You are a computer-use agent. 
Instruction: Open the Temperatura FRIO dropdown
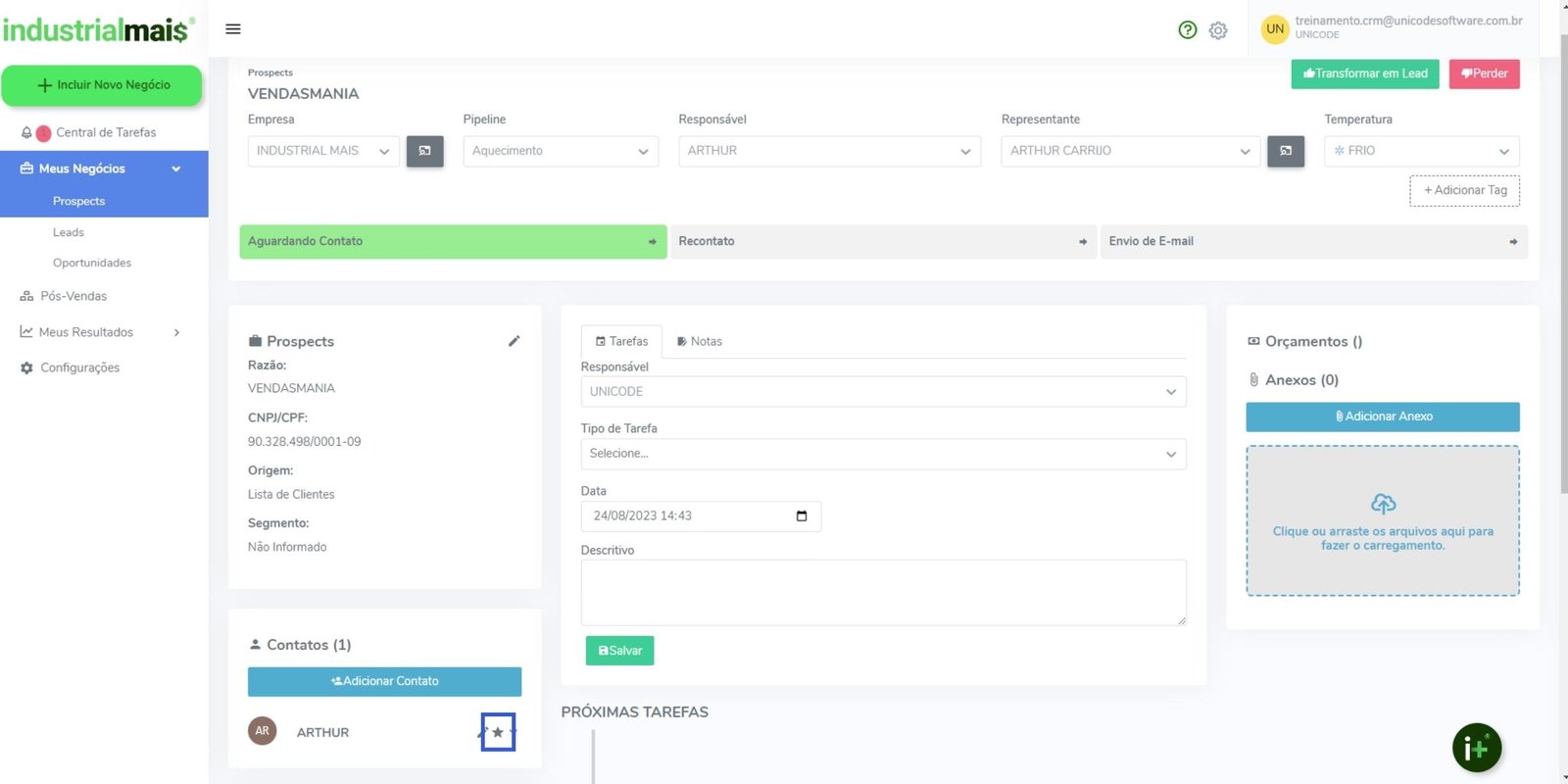pos(1421,151)
